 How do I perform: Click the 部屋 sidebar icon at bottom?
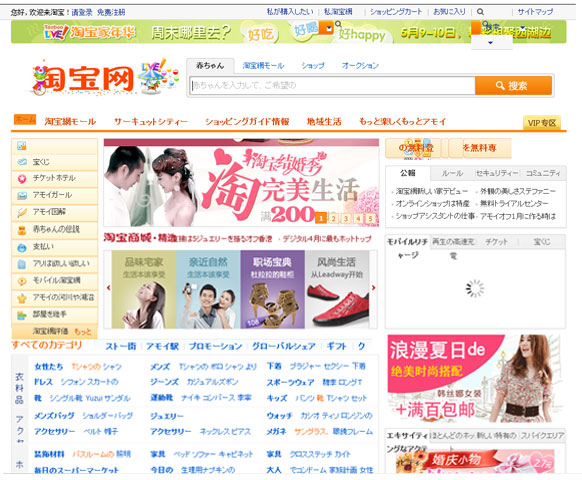click(x=22, y=315)
